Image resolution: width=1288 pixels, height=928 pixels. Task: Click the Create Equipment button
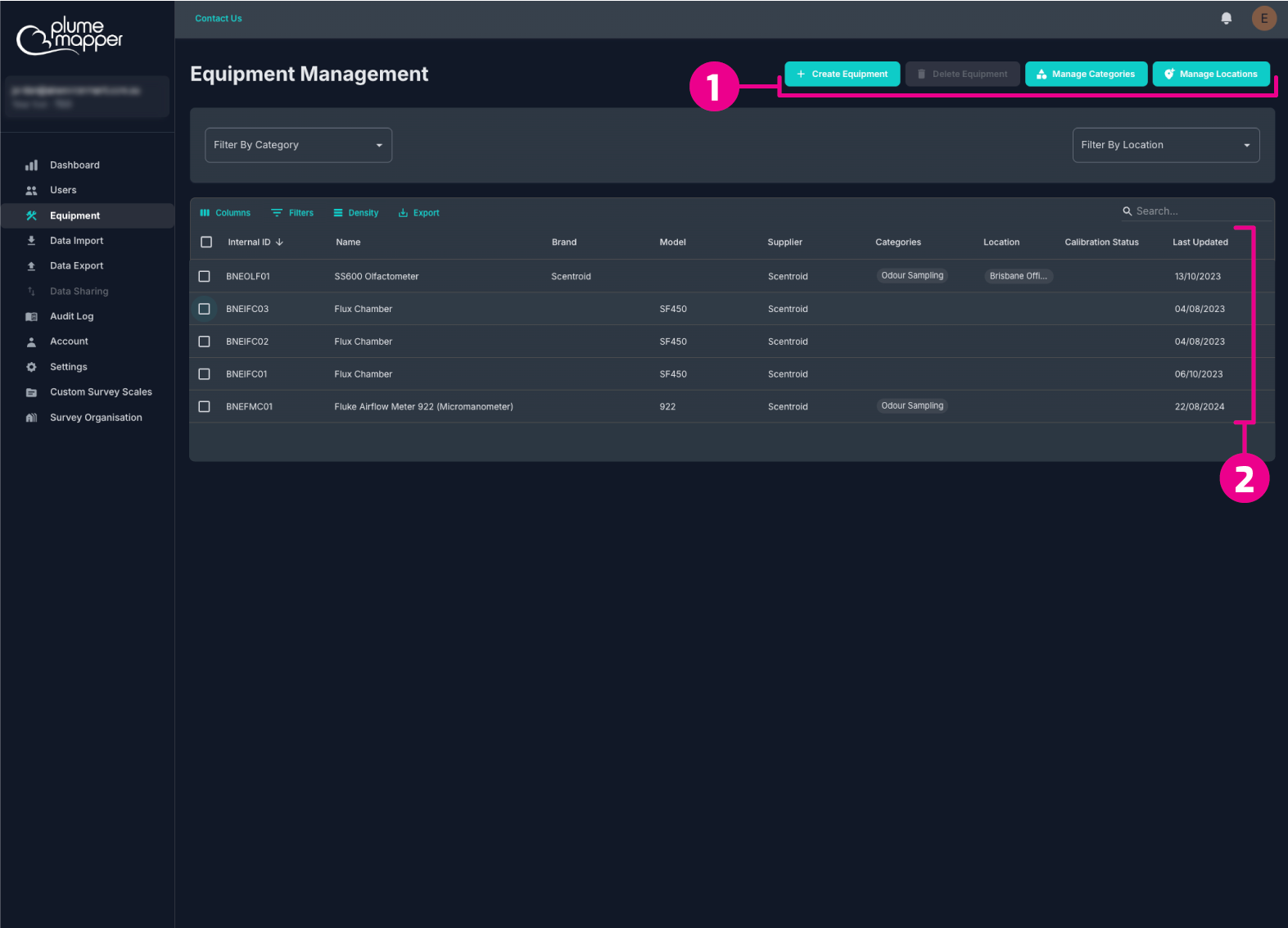click(843, 74)
